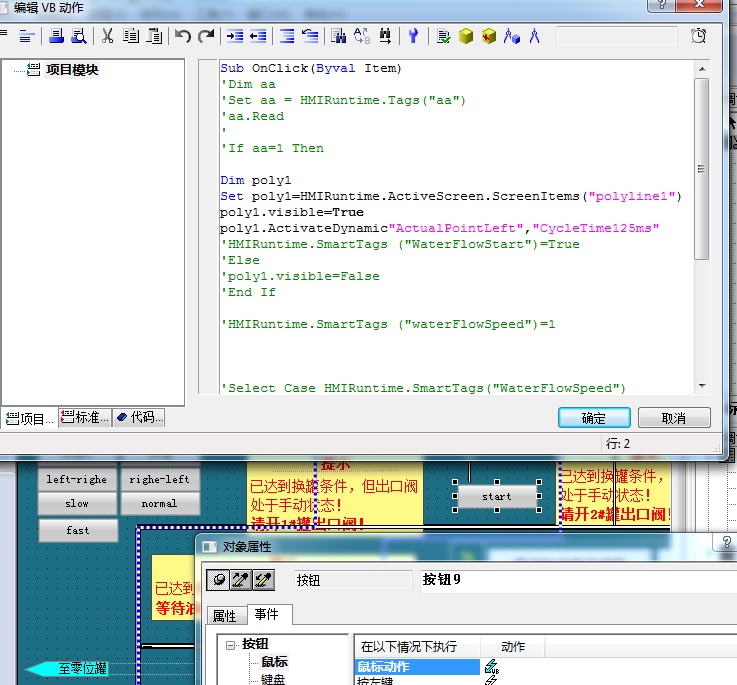The height and width of the screenshot is (685, 737).
Task: Decrease indent with the outdent icon
Action: pyautogui.click(x=258, y=36)
